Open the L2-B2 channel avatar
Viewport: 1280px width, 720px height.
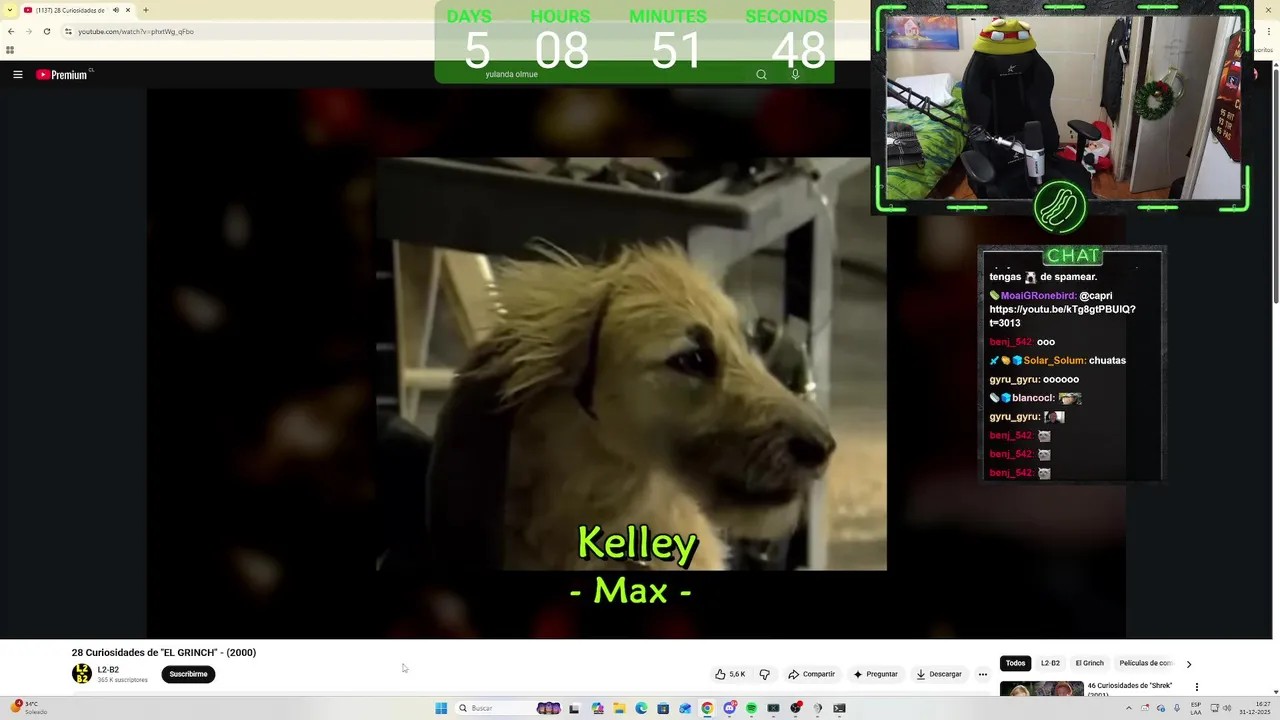(x=82, y=674)
